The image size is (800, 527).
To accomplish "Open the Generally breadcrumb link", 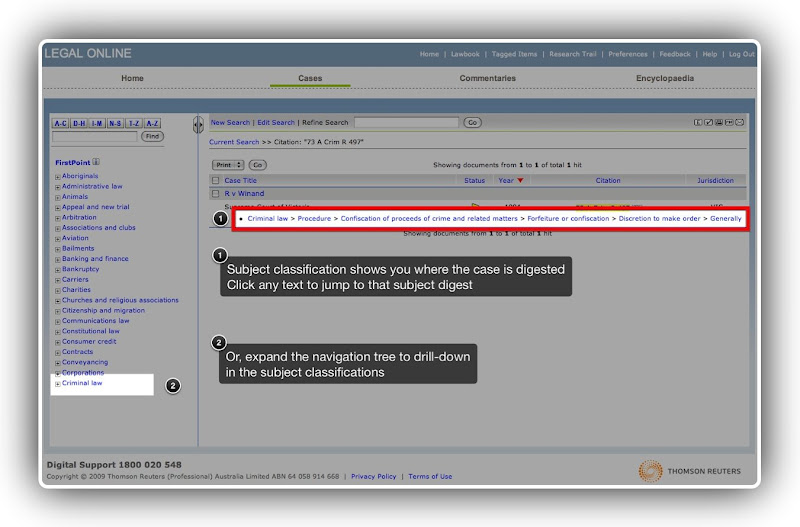I will point(726,218).
